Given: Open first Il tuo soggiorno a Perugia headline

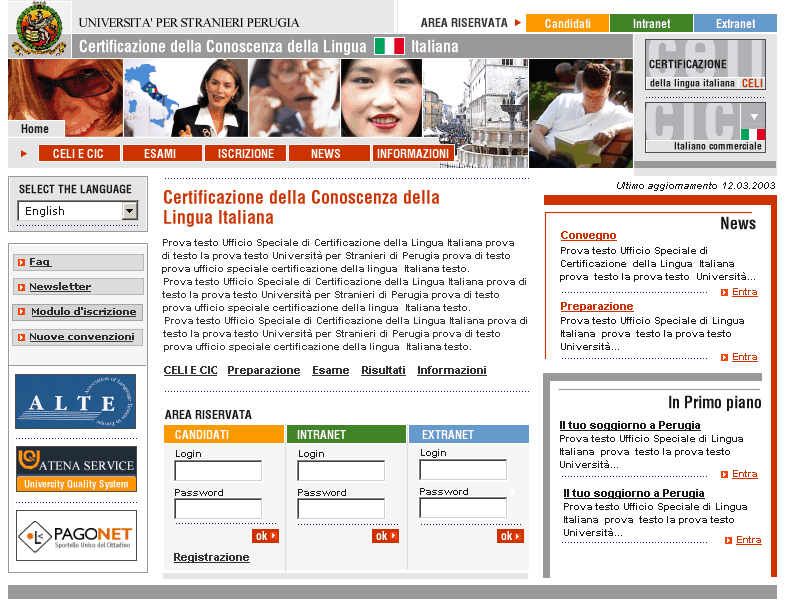Looking at the screenshot, I should tap(630, 425).
